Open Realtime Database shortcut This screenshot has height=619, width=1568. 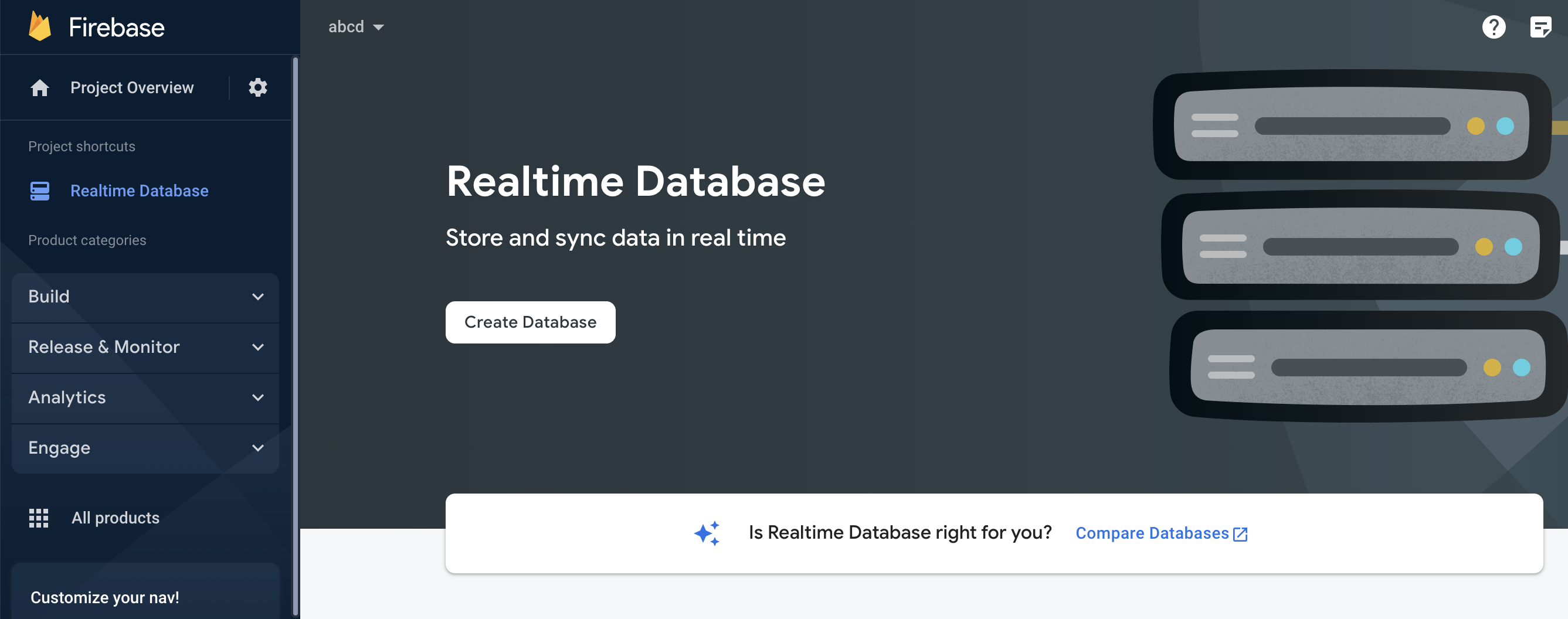[140, 191]
